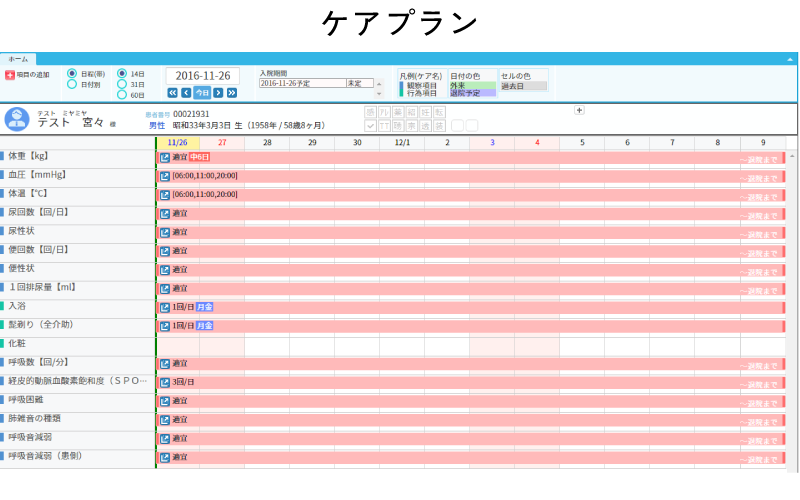
Task: Click the 2016-11-26 date field
Action: coord(203,76)
